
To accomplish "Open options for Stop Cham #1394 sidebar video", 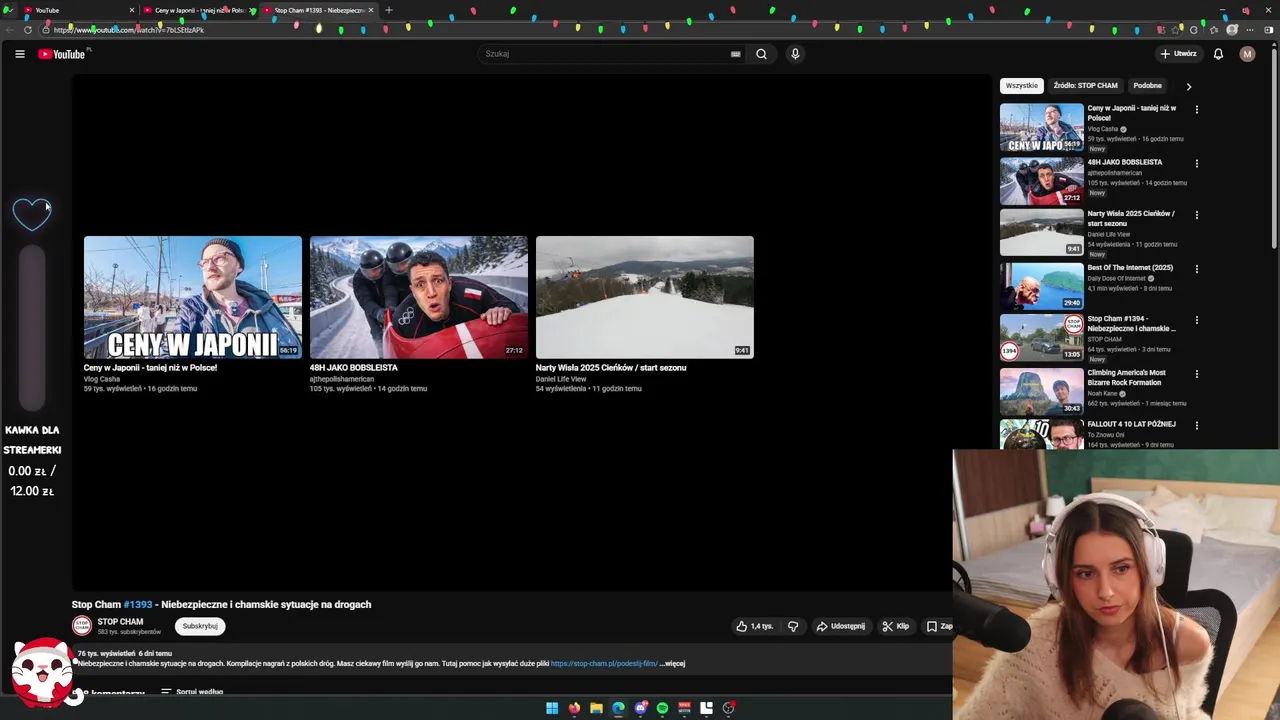I will point(1197,321).
